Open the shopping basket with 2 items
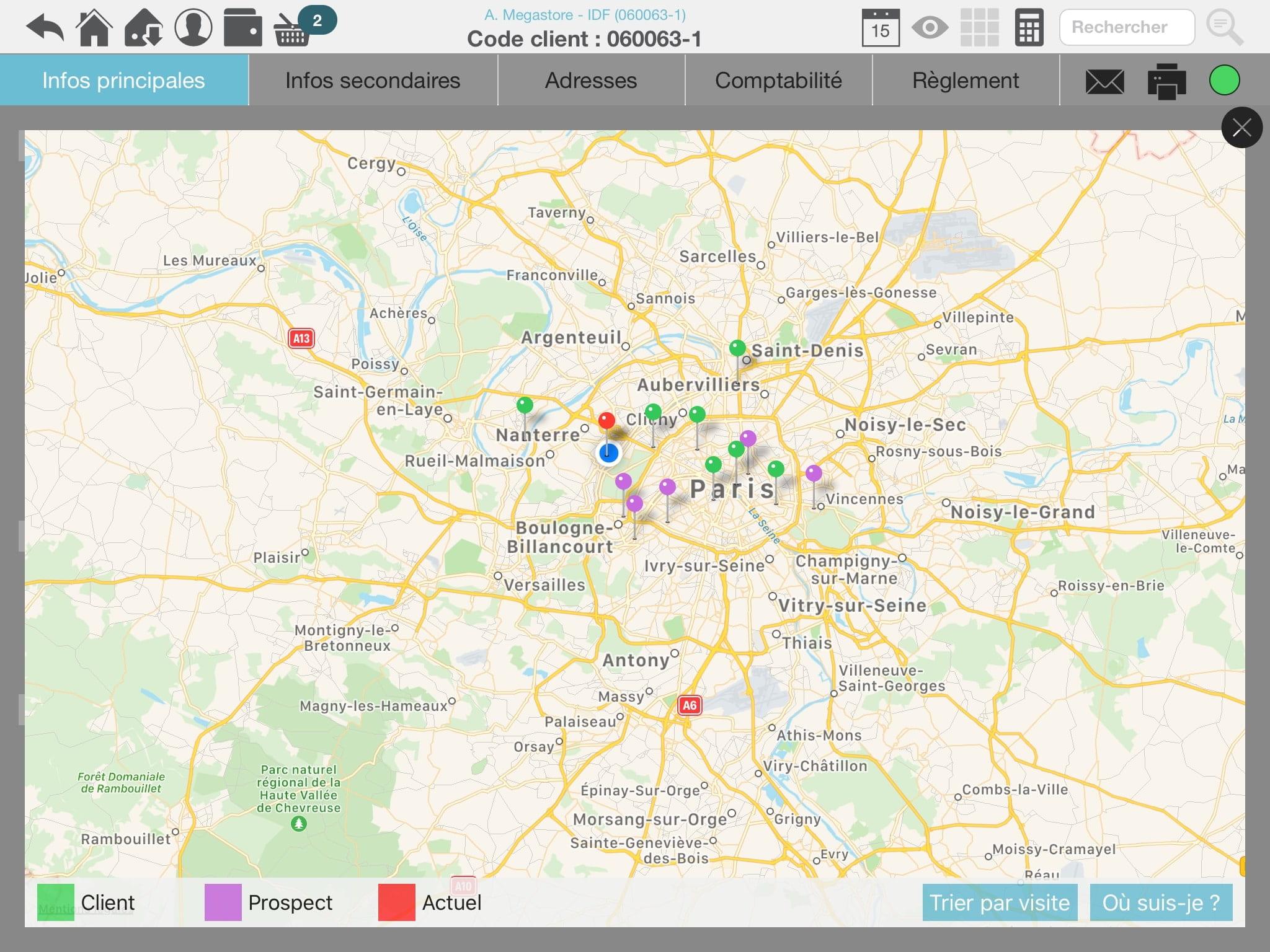Viewport: 1270px width, 952px height. tap(304, 27)
